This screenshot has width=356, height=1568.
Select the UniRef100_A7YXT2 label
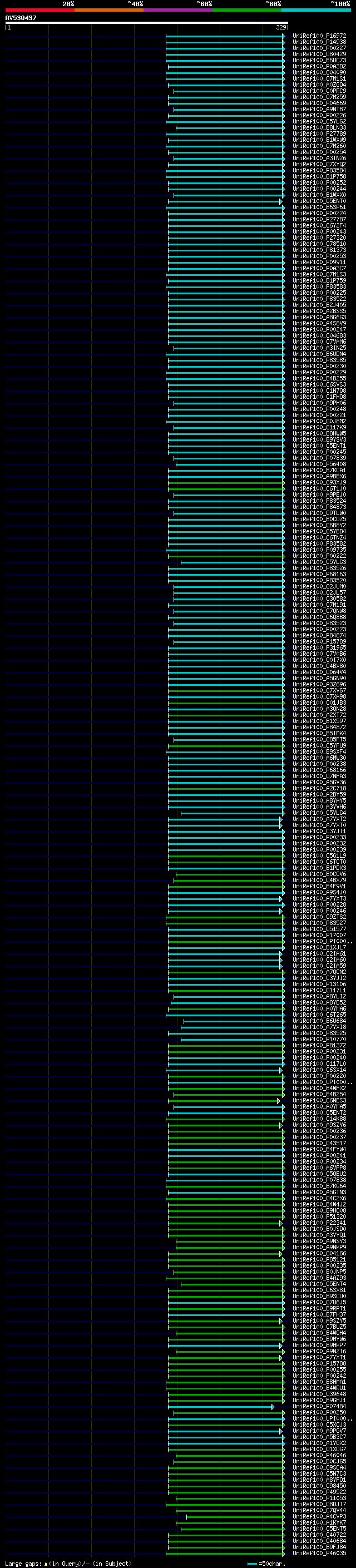point(319,819)
